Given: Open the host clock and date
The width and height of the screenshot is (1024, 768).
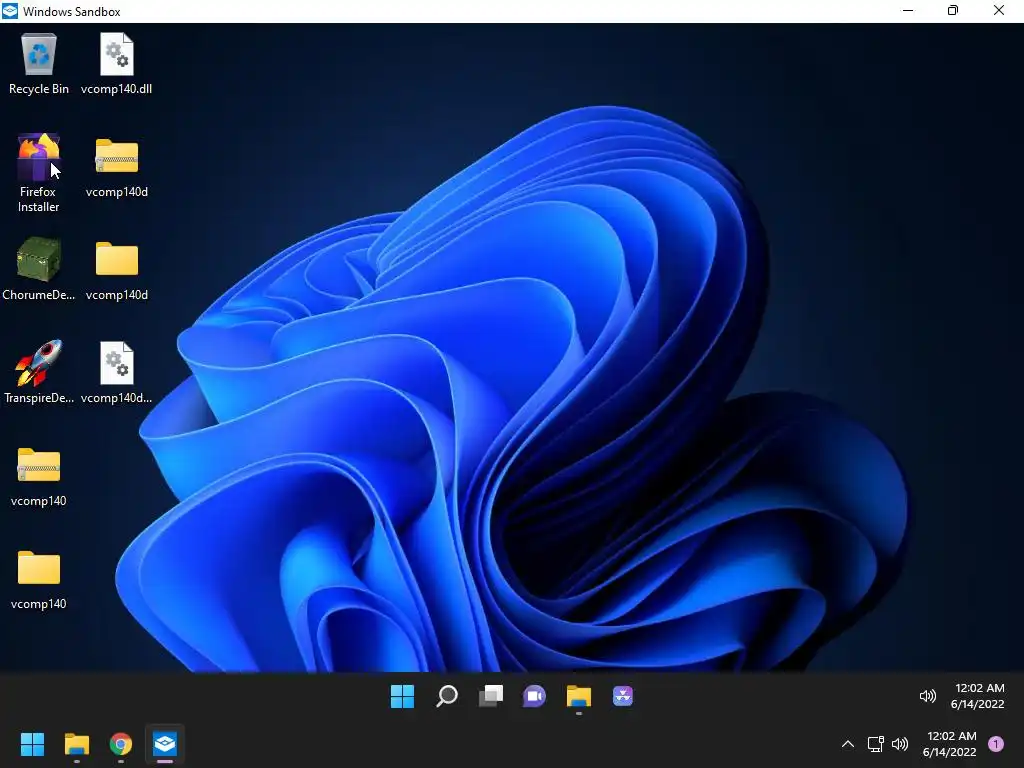Looking at the screenshot, I should tap(950, 744).
